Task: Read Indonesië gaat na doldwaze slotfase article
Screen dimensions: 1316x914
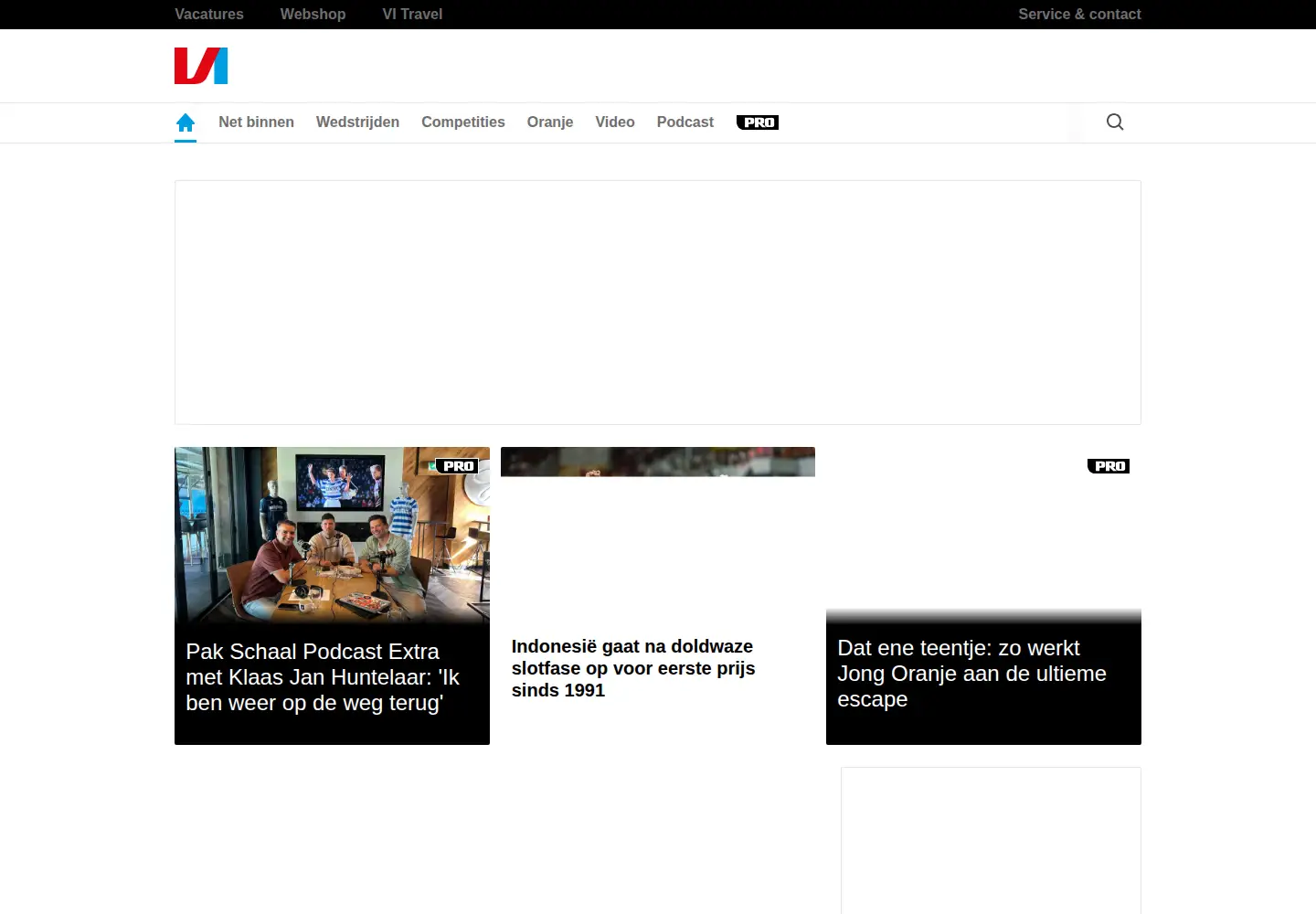Action: tap(633, 668)
